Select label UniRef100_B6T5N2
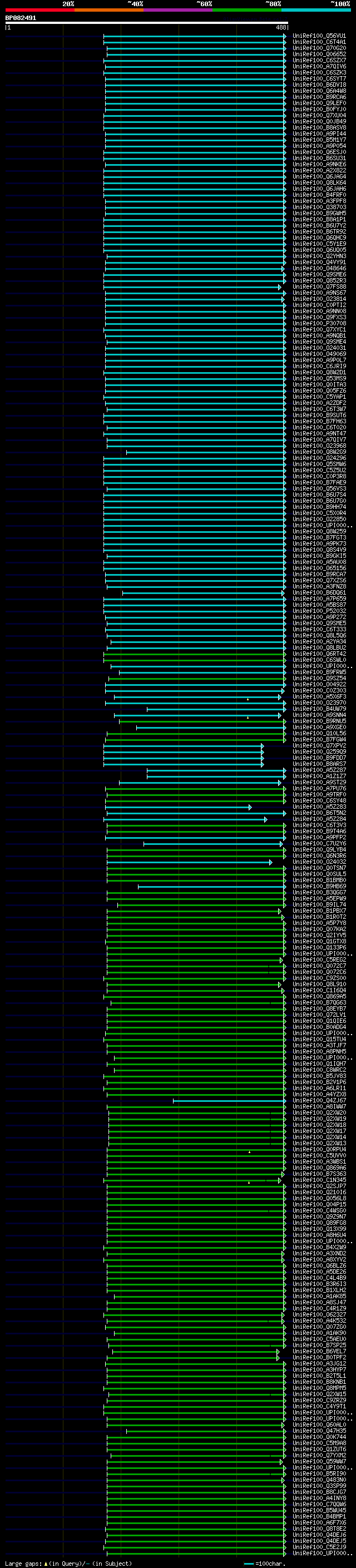Screen dimensions: 356x1568 click(319, 813)
